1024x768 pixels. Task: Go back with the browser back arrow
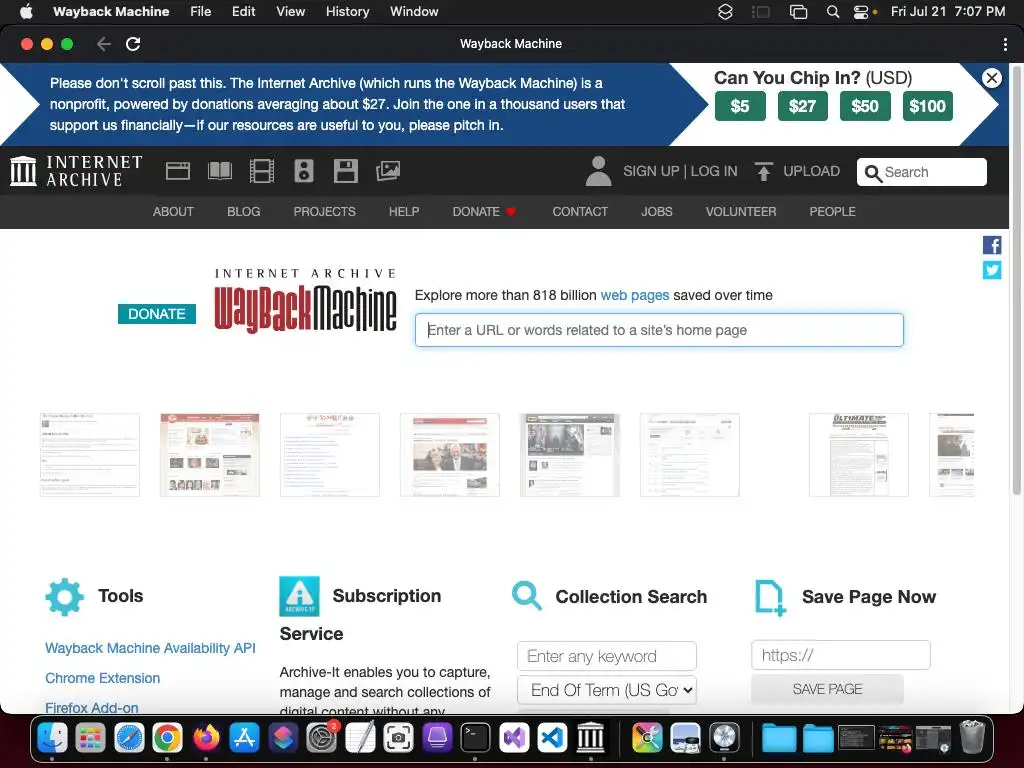(x=104, y=44)
